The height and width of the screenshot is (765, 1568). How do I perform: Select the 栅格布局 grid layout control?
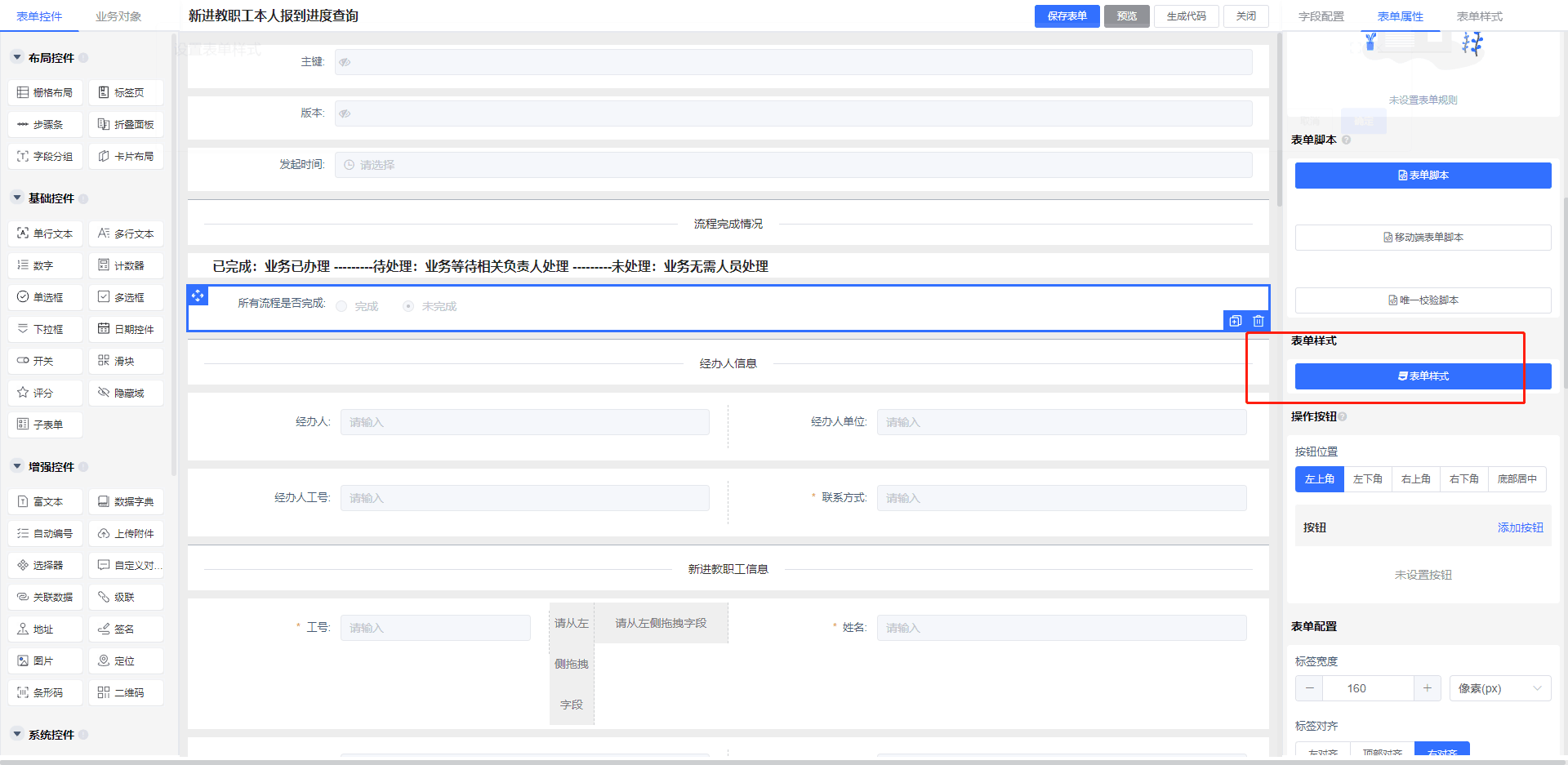pos(45,93)
